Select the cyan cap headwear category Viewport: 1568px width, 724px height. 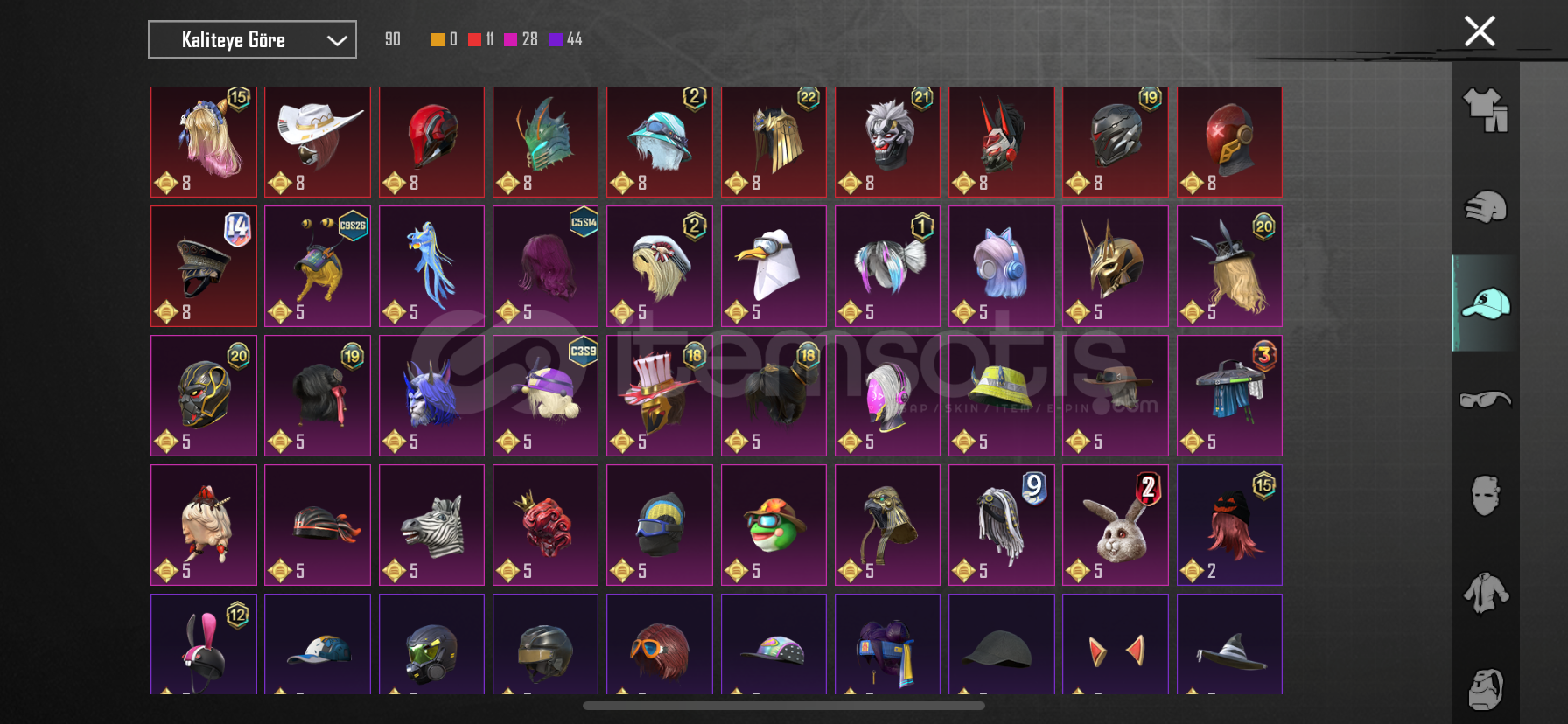1486,303
